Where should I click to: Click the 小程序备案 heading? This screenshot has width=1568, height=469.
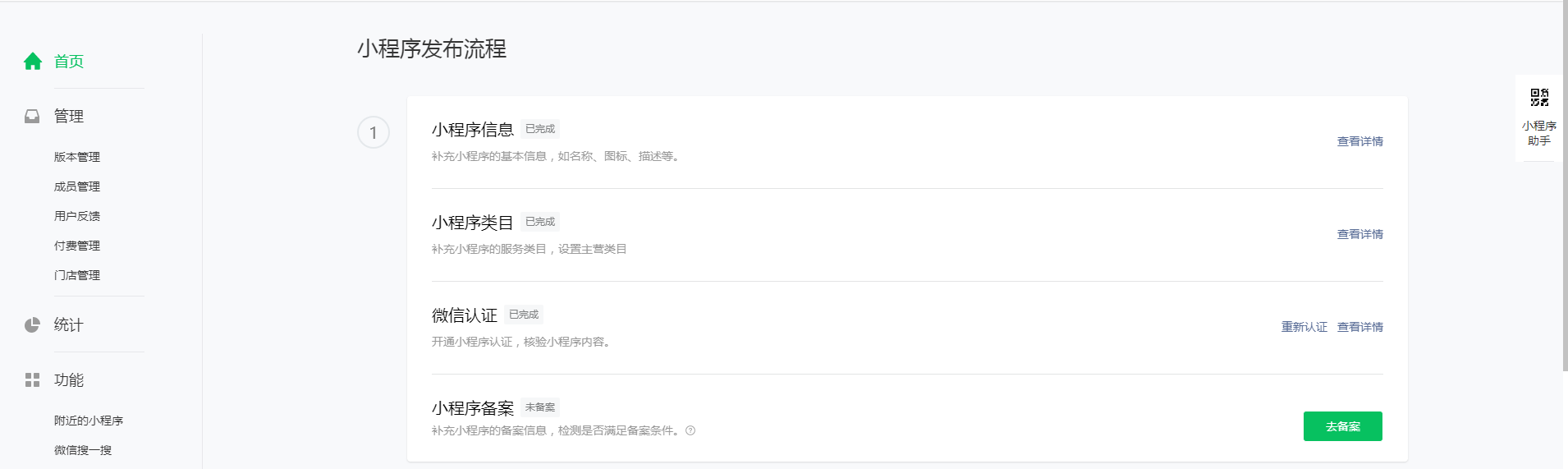coord(473,408)
